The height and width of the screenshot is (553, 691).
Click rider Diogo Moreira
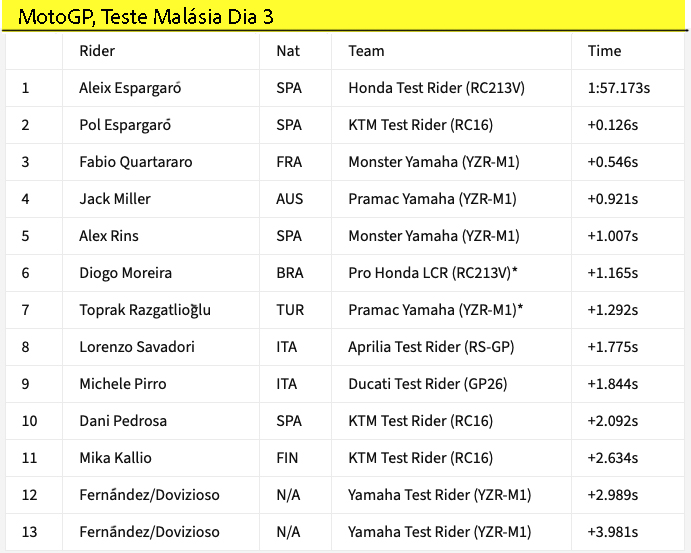pyautogui.click(x=125, y=273)
